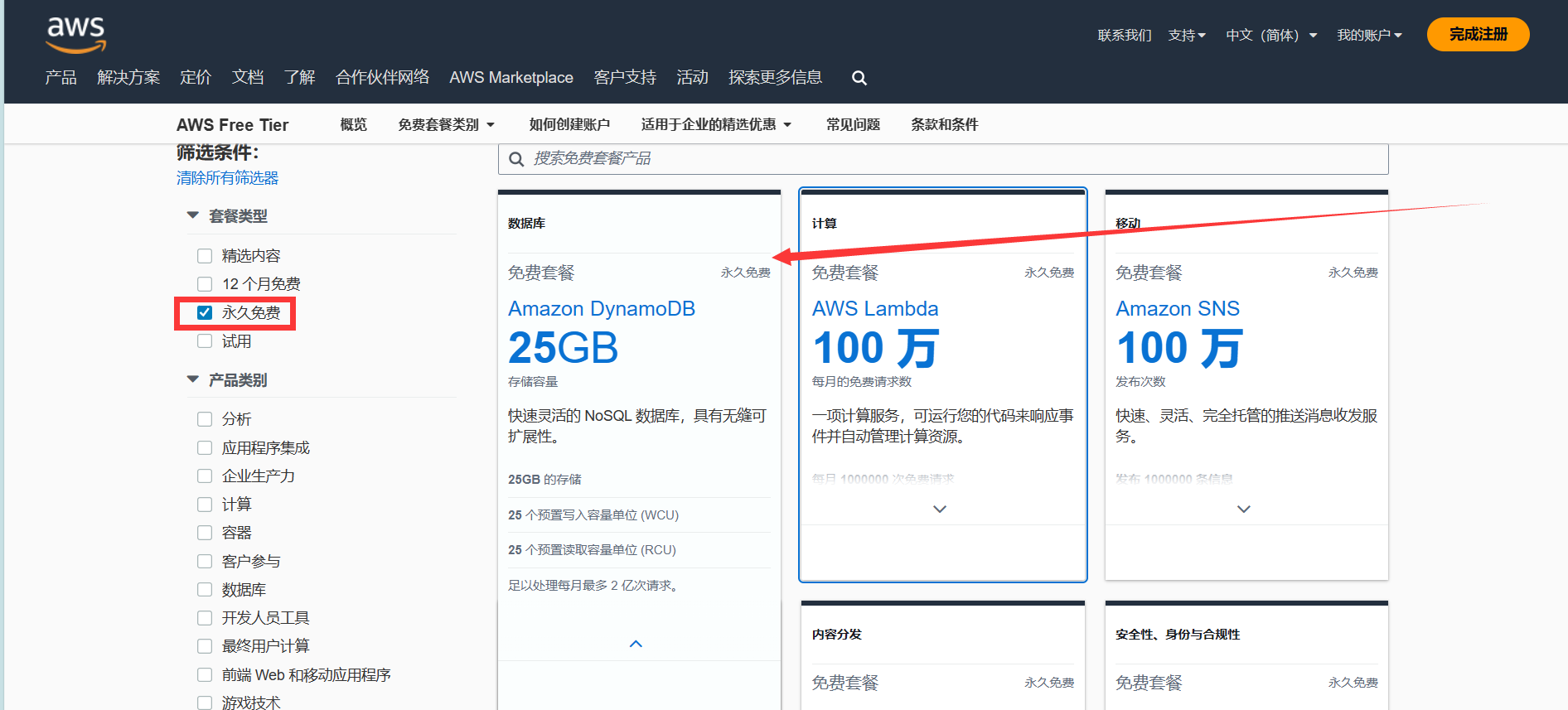Viewport: 1568px width, 710px height.
Task: Open the 了解 menu item
Action: click(299, 78)
